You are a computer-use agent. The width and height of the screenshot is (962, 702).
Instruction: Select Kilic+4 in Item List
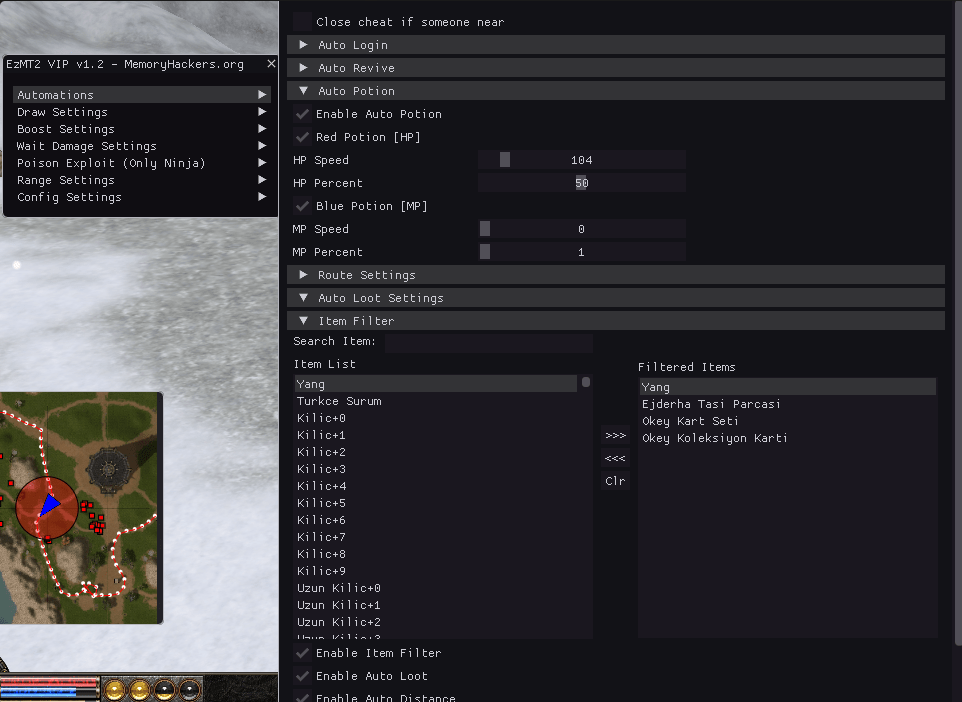pyautogui.click(x=436, y=486)
